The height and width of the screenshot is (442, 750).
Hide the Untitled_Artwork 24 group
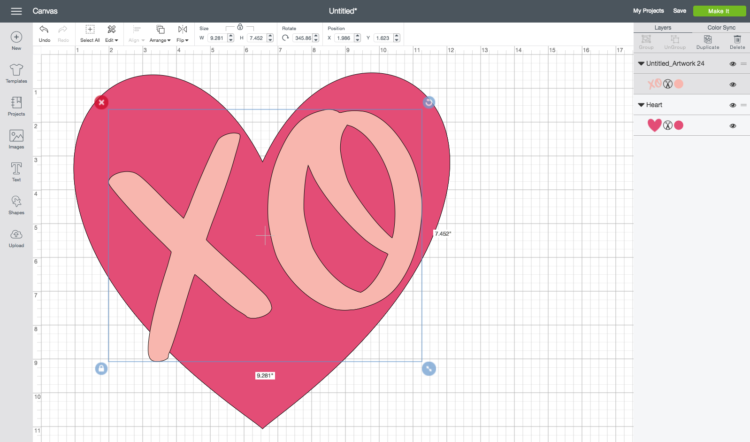coord(732,64)
